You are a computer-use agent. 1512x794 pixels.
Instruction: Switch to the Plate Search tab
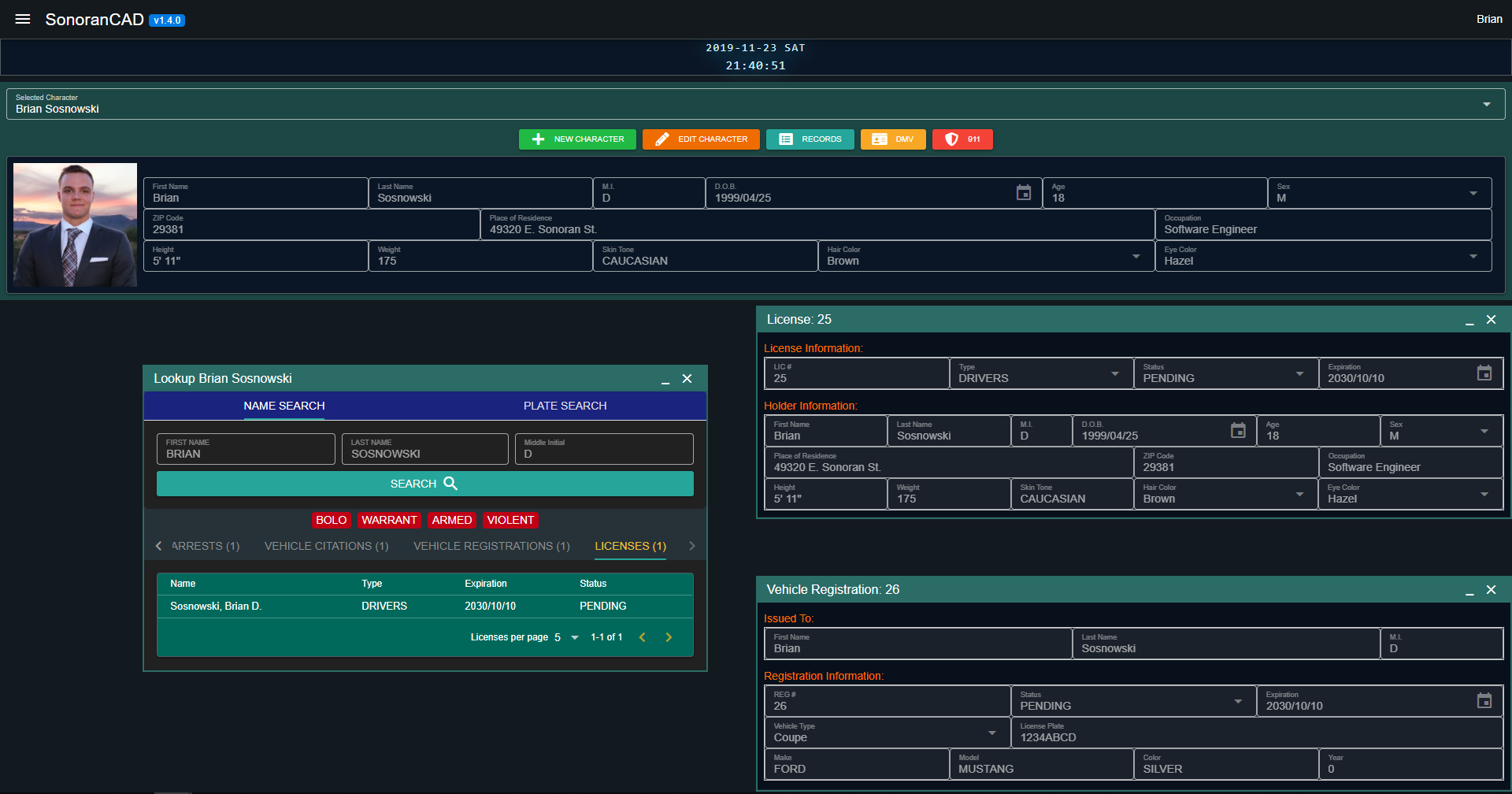(x=565, y=406)
